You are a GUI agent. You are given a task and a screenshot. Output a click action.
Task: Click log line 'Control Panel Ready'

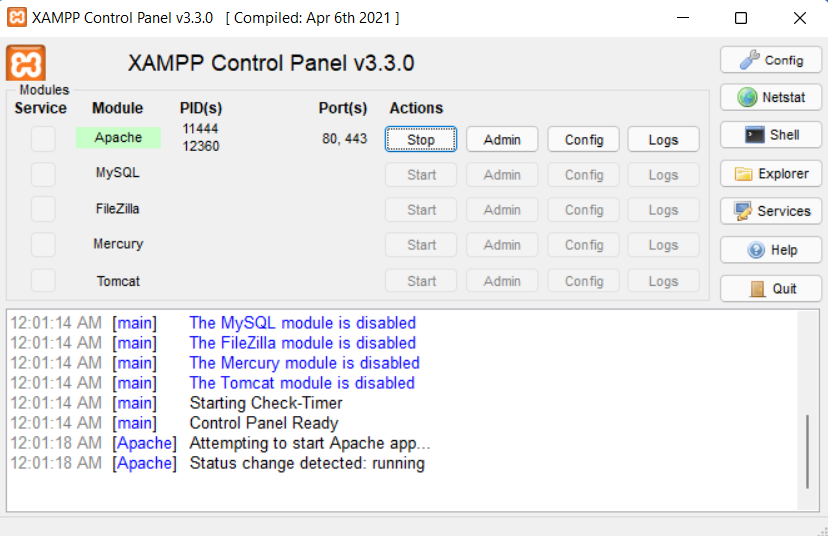264,423
